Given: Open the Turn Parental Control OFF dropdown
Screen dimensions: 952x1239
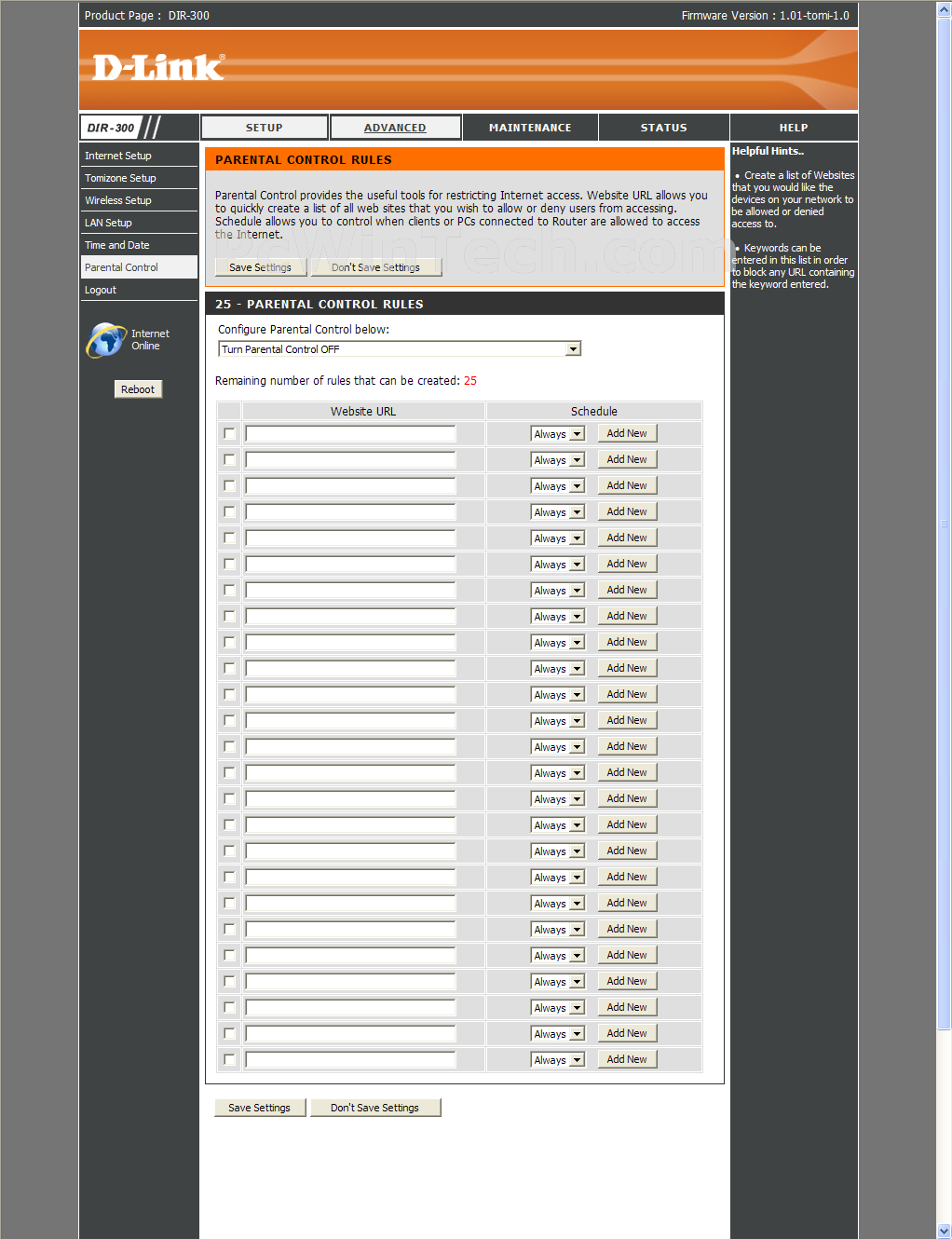Looking at the screenshot, I should pyautogui.click(x=400, y=349).
